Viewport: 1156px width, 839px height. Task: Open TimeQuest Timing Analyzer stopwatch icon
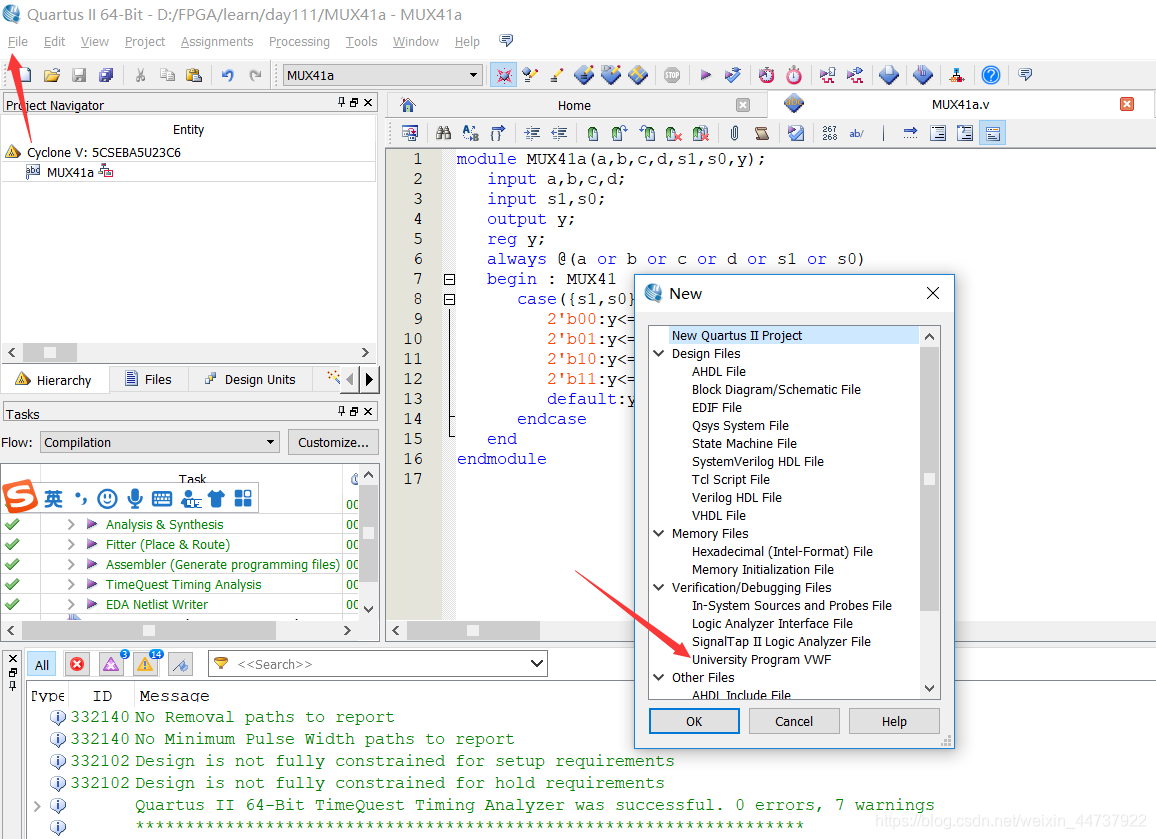[x=794, y=75]
